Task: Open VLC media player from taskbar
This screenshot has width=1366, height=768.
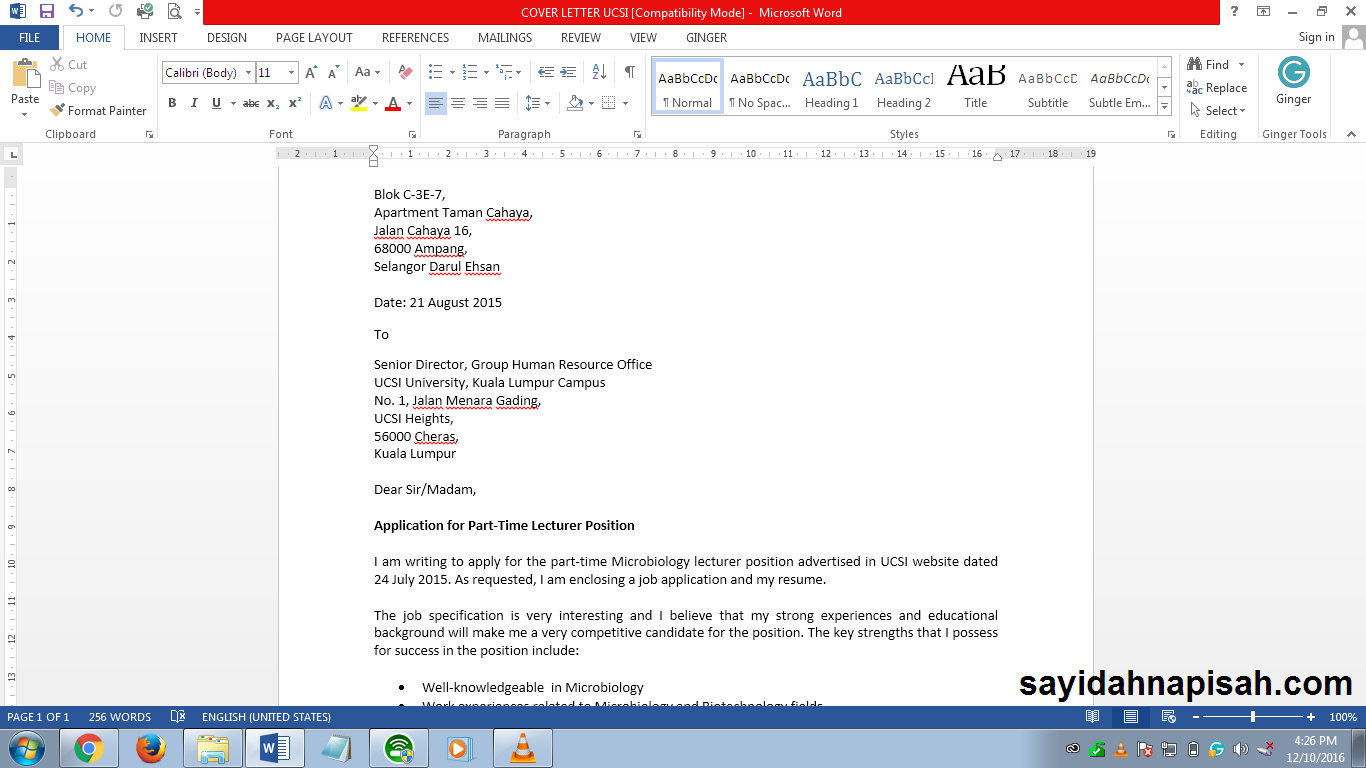Action: pyautogui.click(x=522, y=748)
